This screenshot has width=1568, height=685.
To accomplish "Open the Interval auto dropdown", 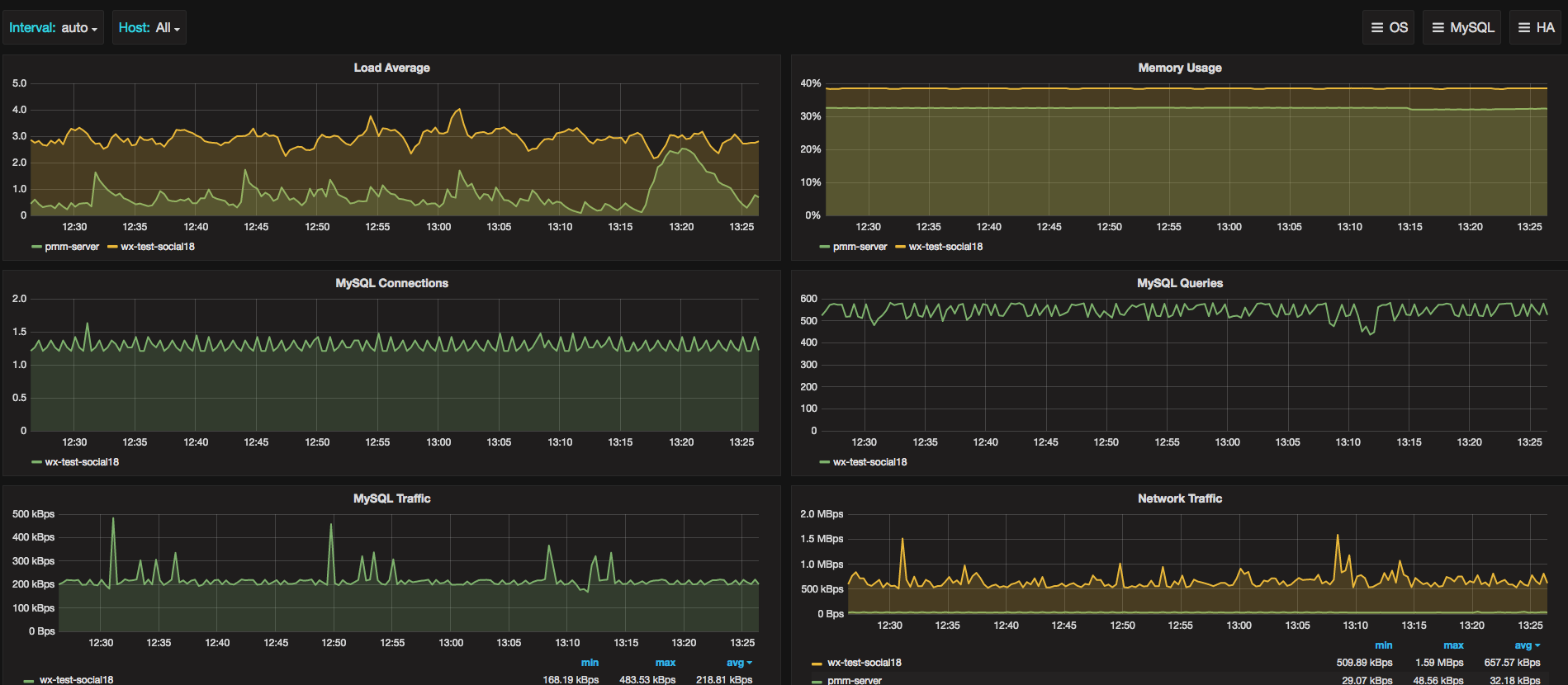I will click(53, 27).
